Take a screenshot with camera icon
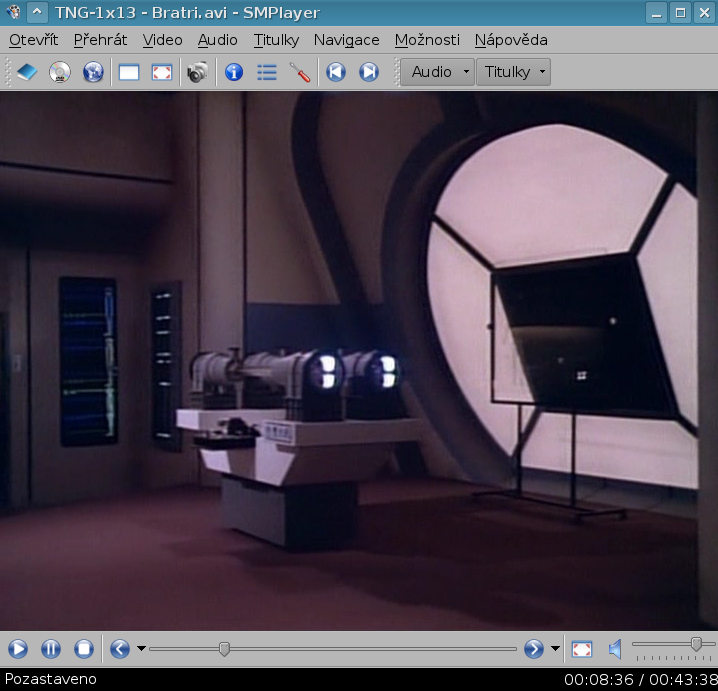Screen dimensions: 718x691 (197, 72)
